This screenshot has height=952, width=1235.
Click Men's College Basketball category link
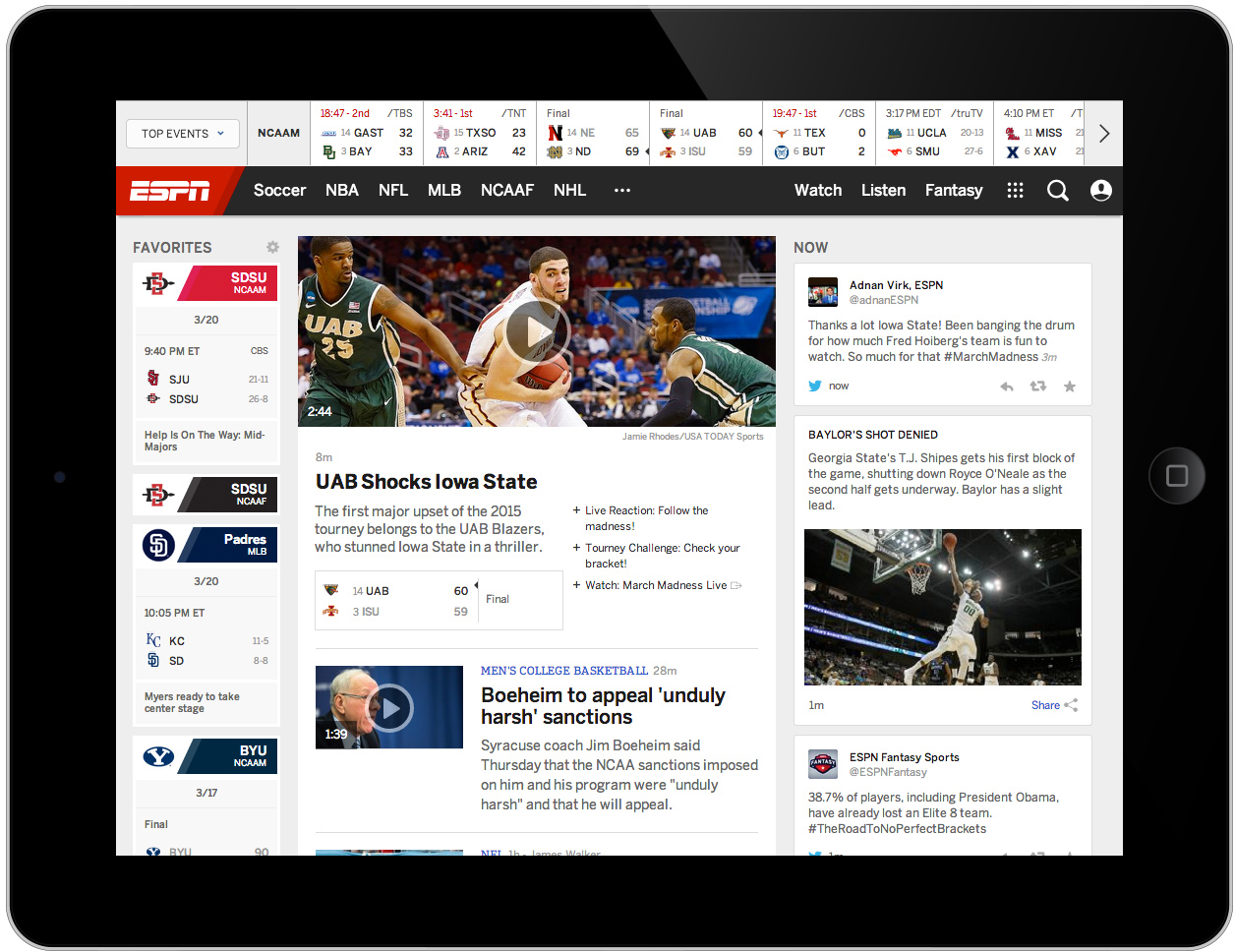(x=564, y=671)
